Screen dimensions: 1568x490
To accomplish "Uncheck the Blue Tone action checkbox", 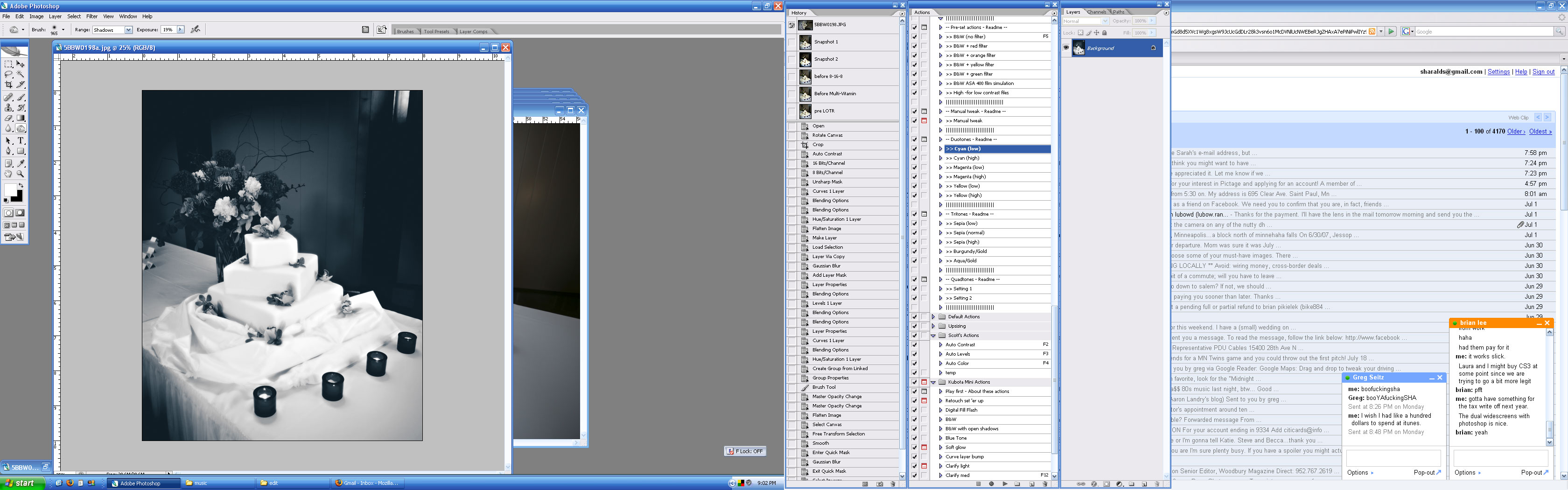I will click(914, 438).
